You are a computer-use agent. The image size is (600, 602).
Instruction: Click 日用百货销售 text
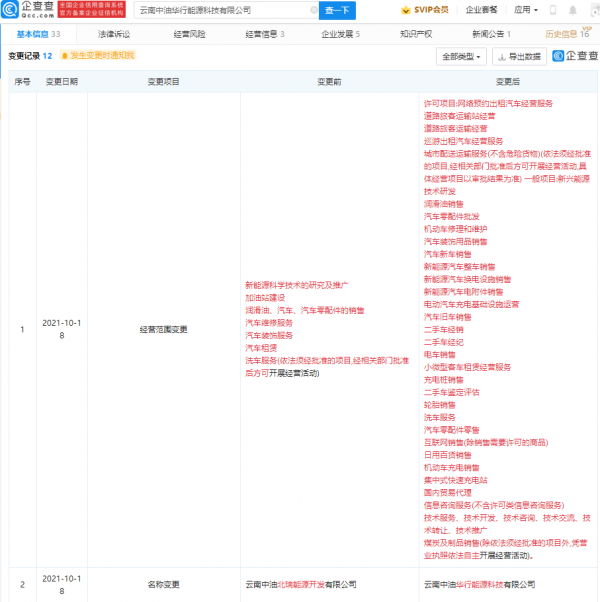[x=448, y=455]
